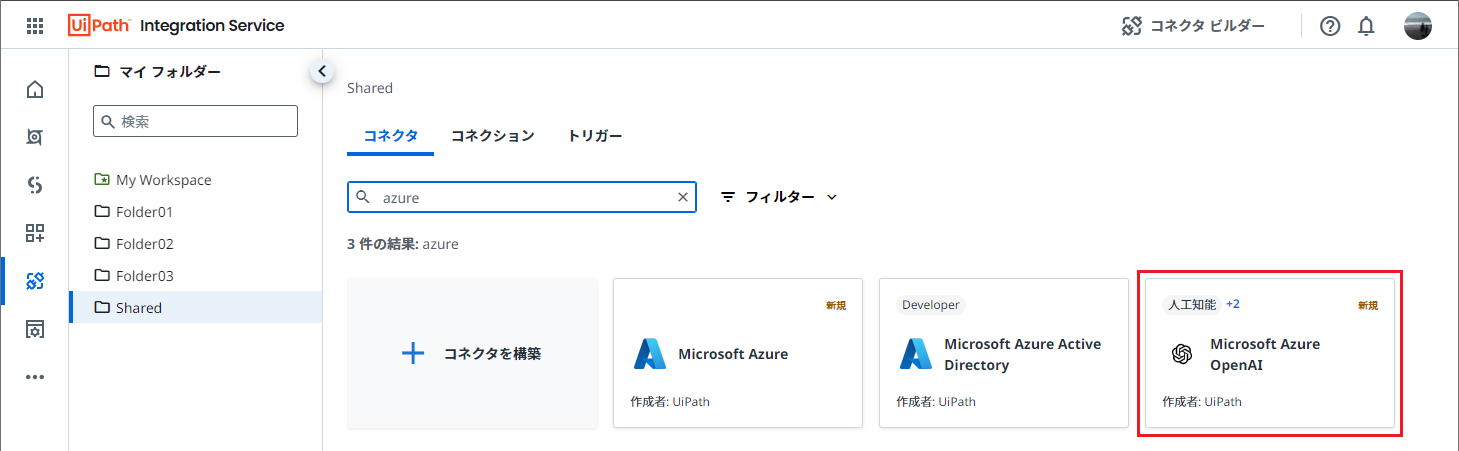This screenshot has width=1459, height=451.
Task: Click the folder search field (検索)
Action: (x=195, y=121)
